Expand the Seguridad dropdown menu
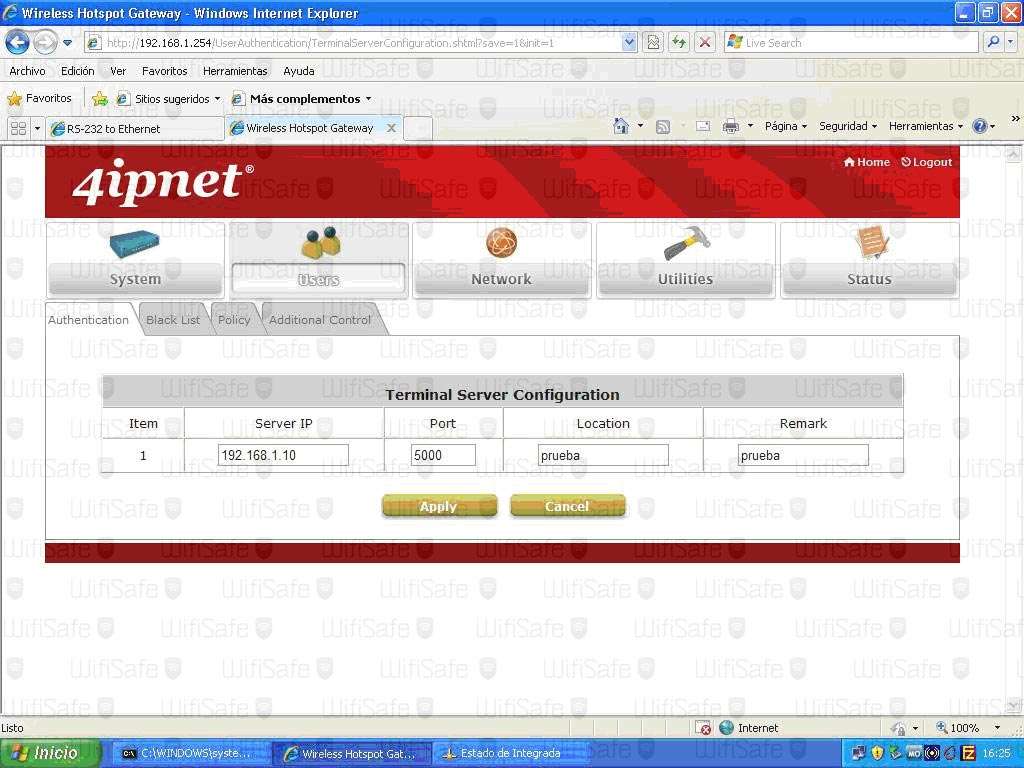Image resolution: width=1024 pixels, height=768 pixels. coord(847,127)
